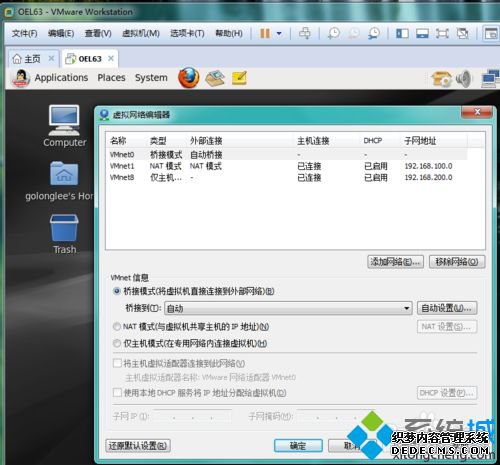Open the 选项卡(T) menu

(187, 33)
